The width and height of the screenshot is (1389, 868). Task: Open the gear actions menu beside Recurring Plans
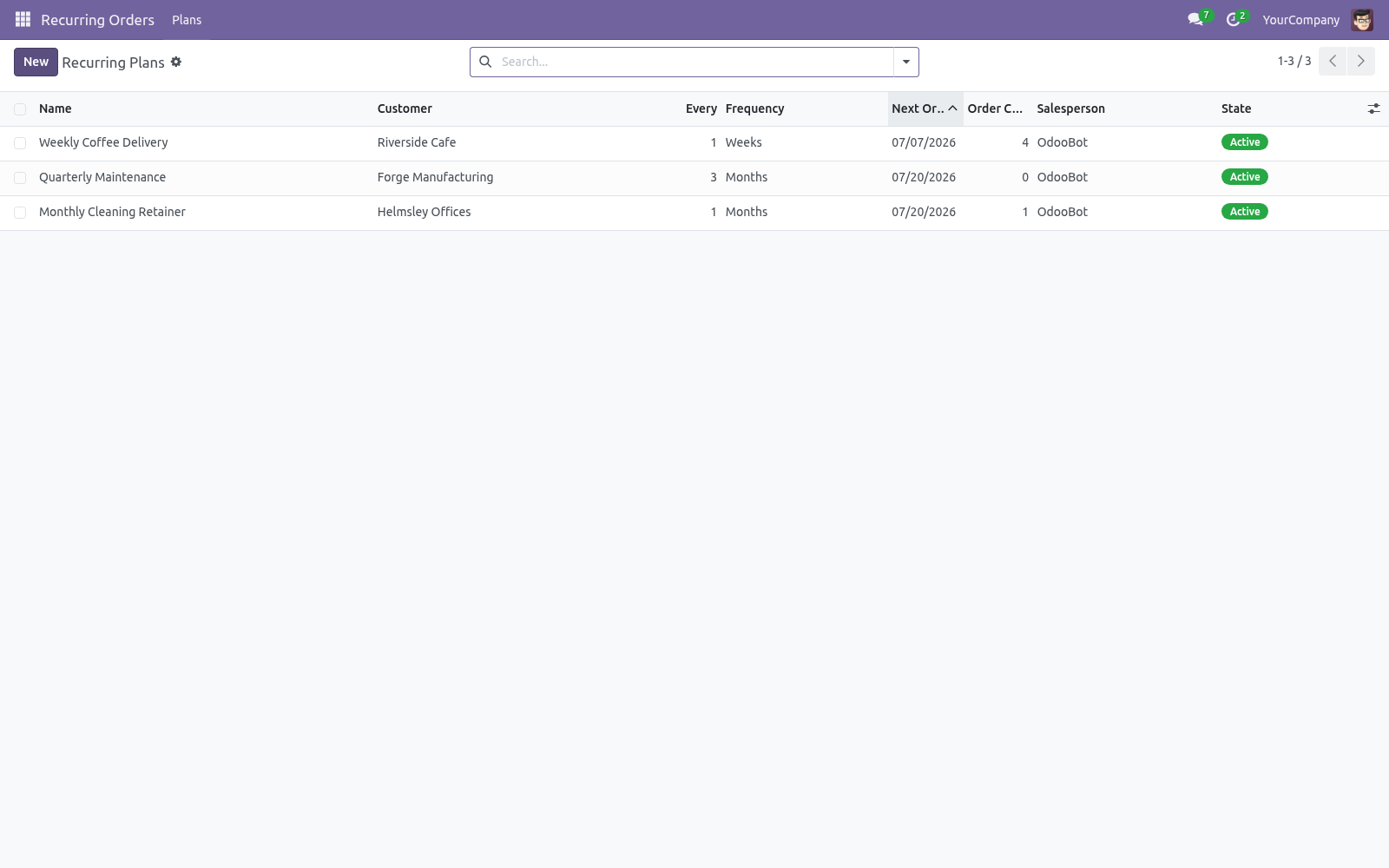tap(176, 62)
